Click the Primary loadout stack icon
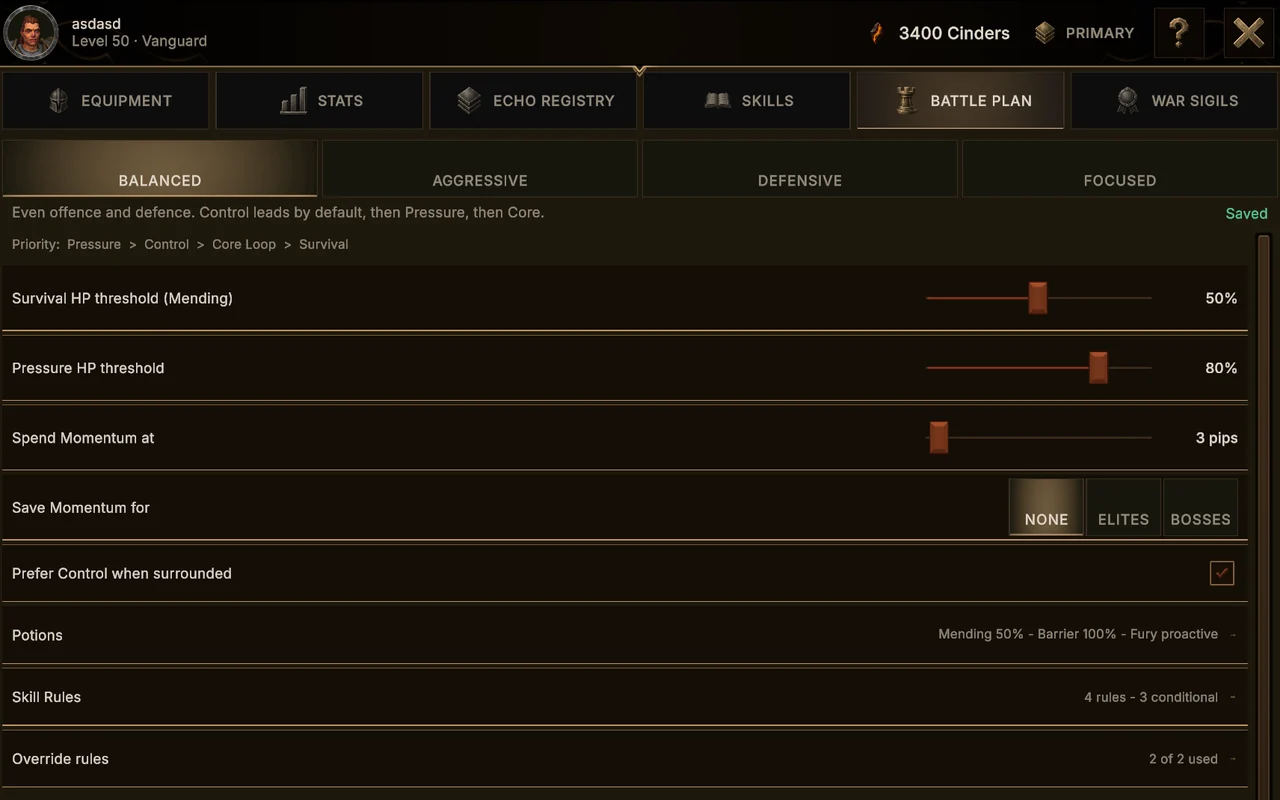Screen dimensions: 1280x800 (x=1045, y=33)
